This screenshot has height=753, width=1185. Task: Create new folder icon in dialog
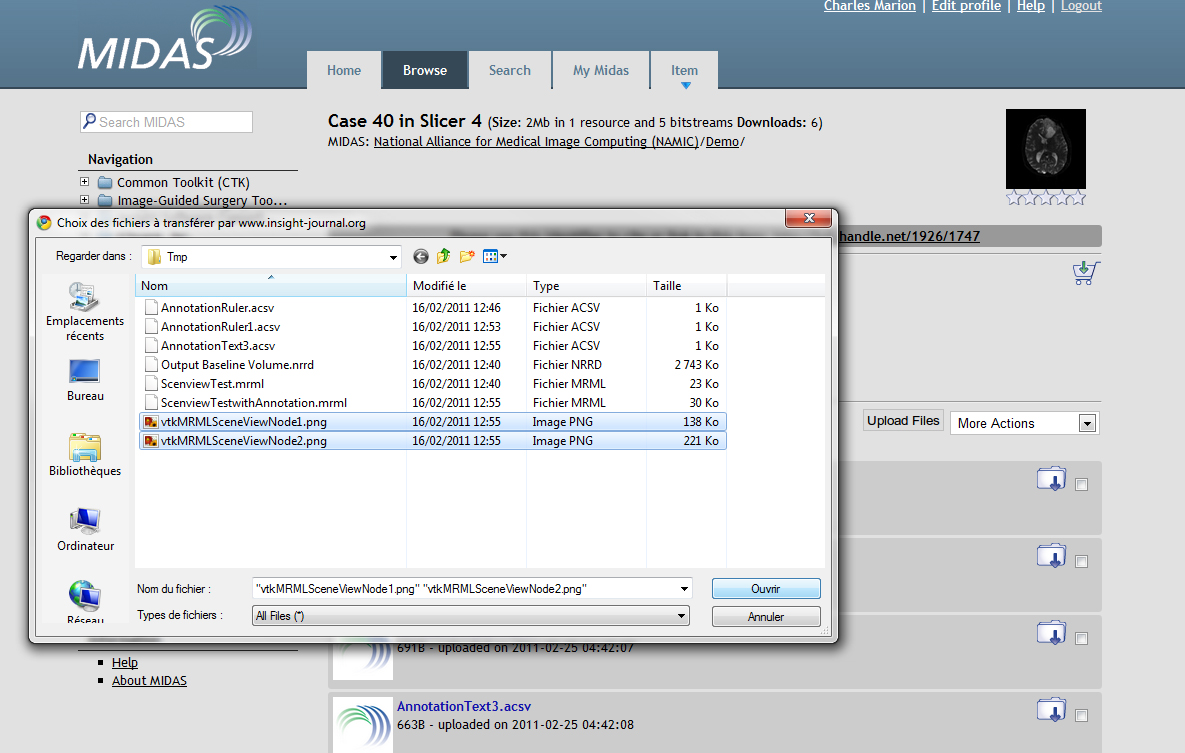click(467, 257)
